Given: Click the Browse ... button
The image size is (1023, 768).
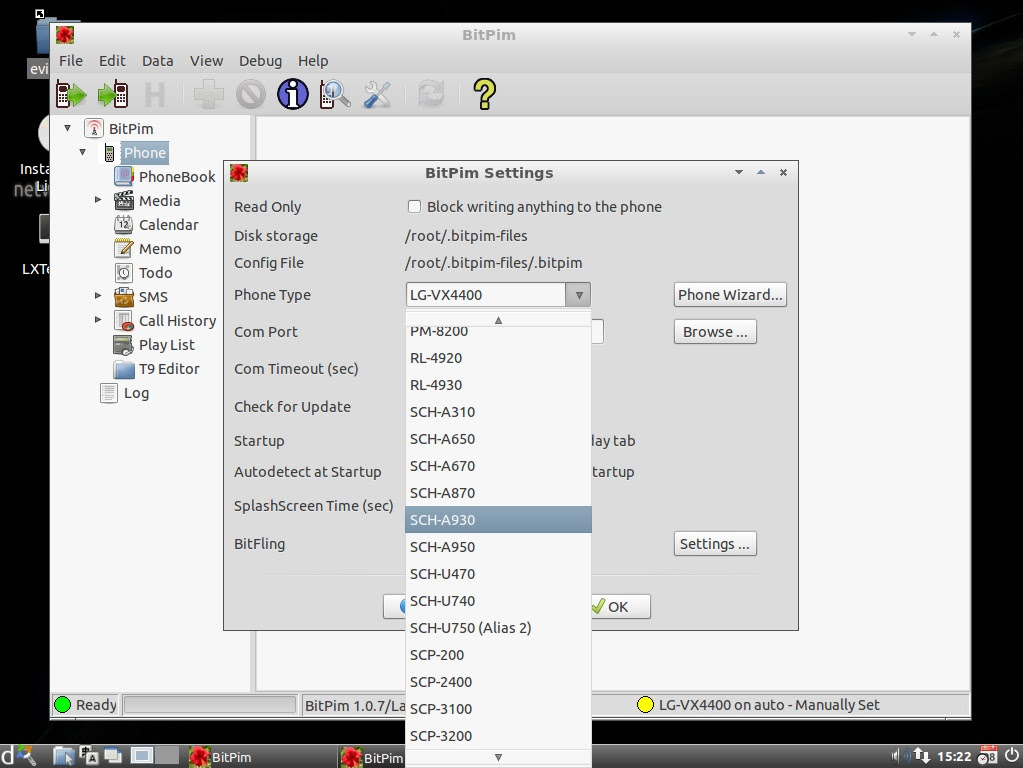Looking at the screenshot, I should coord(715,332).
